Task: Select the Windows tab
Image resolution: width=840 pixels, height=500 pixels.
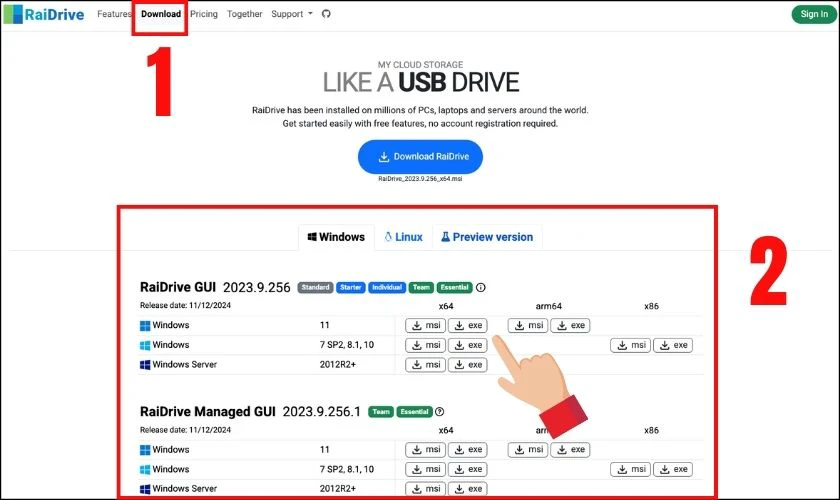Action: pyautogui.click(x=336, y=237)
